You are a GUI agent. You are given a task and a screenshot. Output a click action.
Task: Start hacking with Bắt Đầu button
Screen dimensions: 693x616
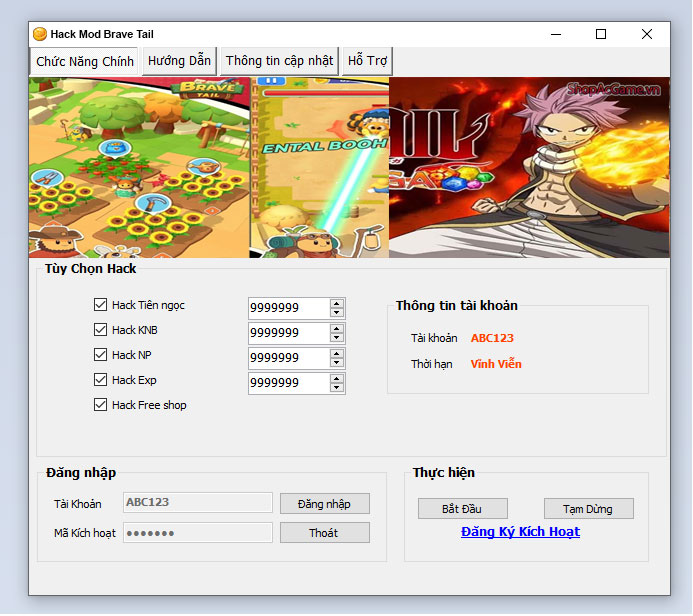[463, 509]
